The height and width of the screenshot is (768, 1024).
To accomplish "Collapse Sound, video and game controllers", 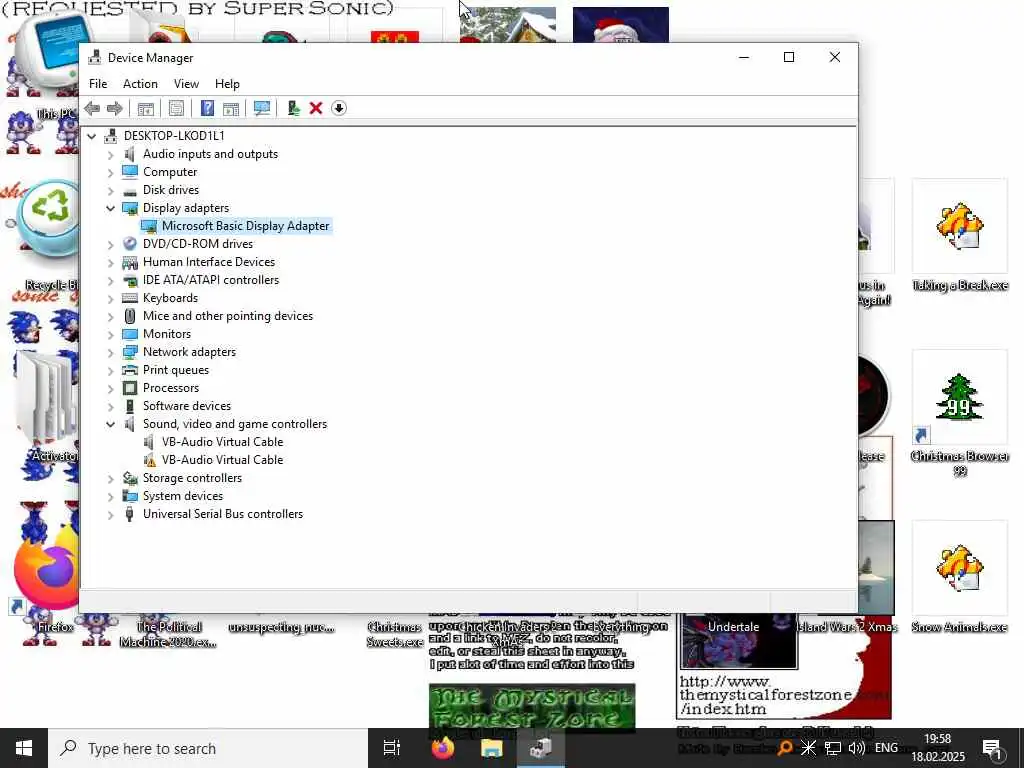I will tap(110, 424).
